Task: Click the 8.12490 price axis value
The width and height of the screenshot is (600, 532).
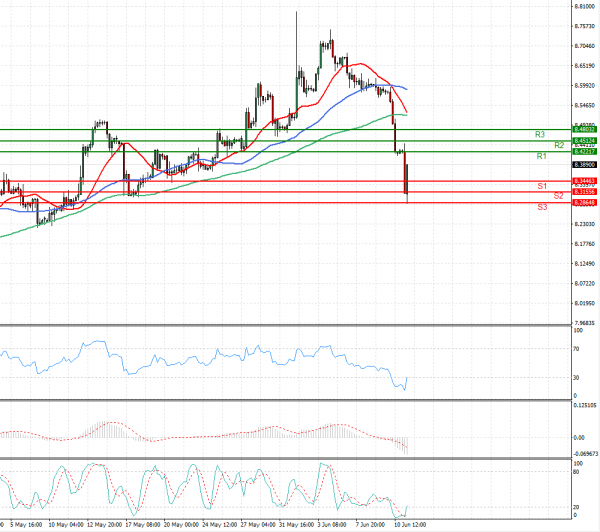Action: click(x=585, y=264)
